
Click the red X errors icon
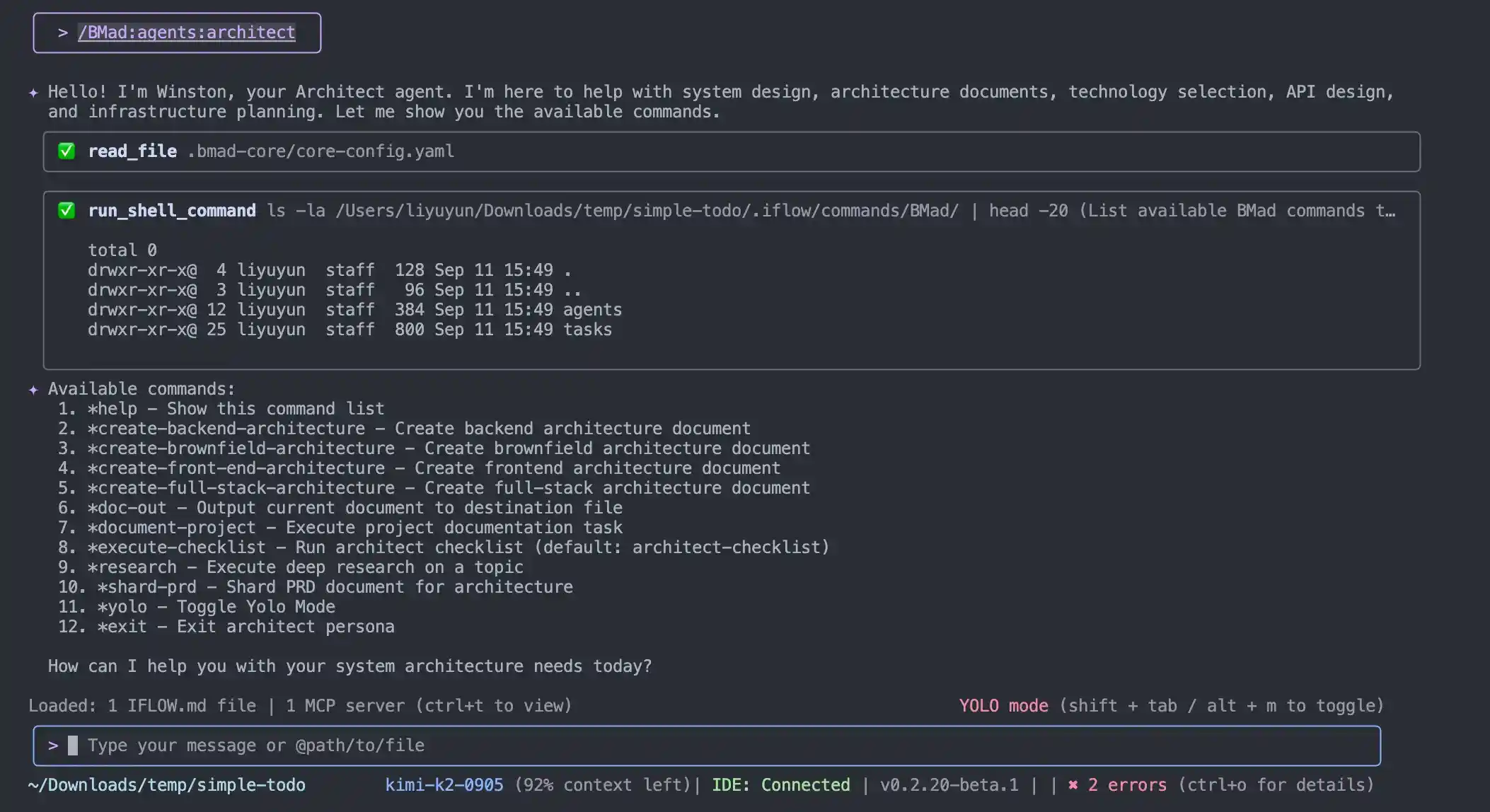click(x=1073, y=785)
